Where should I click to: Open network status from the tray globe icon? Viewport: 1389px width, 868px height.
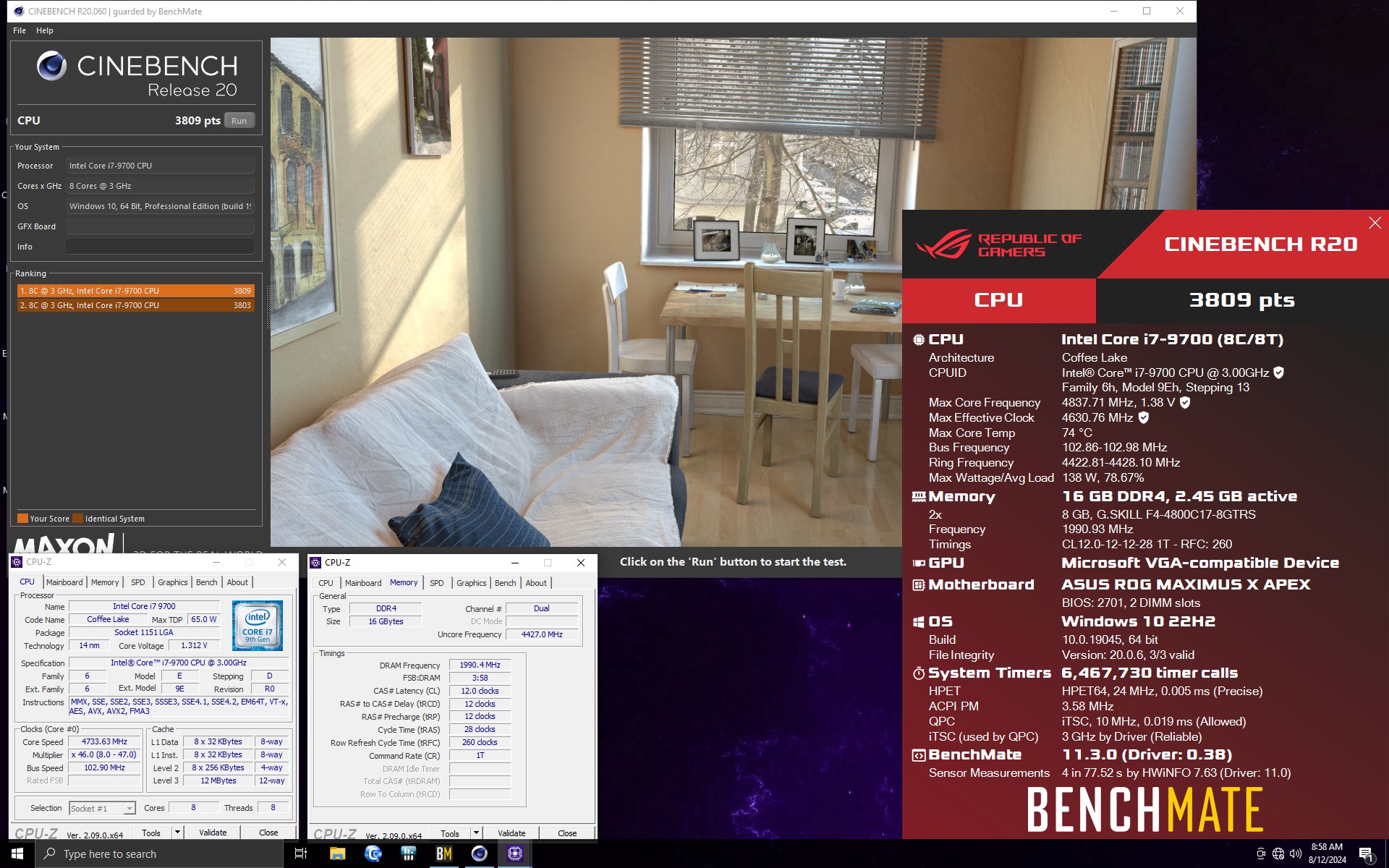[x=1278, y=854]
